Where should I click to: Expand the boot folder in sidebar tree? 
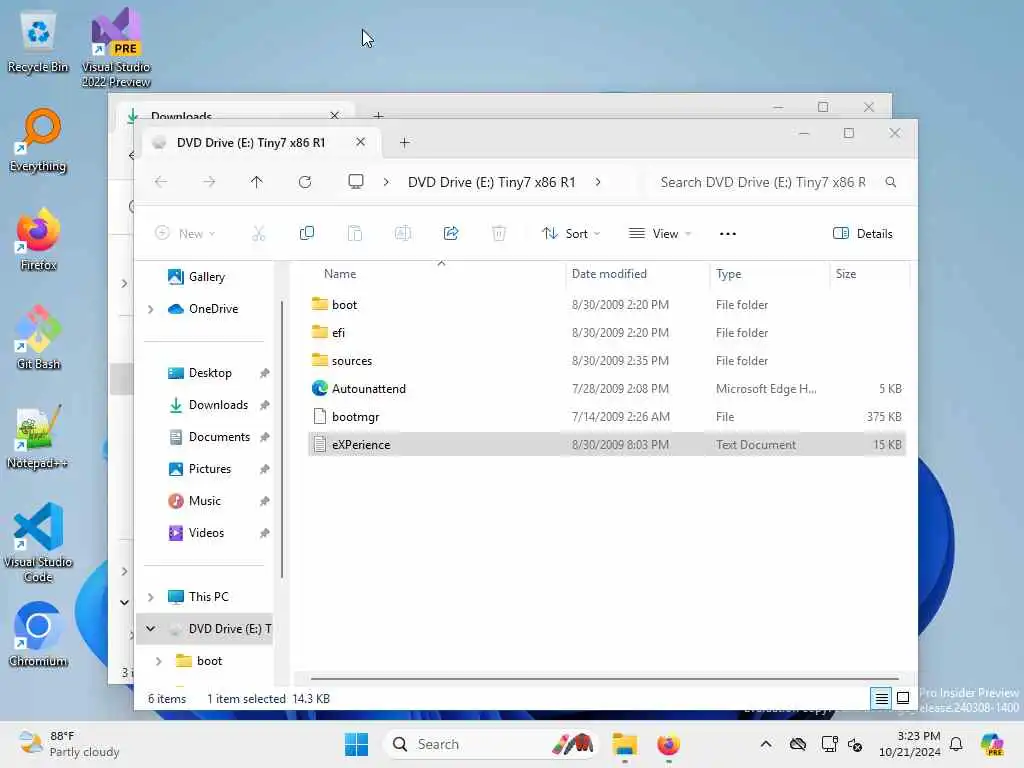[x=159, y=661]
